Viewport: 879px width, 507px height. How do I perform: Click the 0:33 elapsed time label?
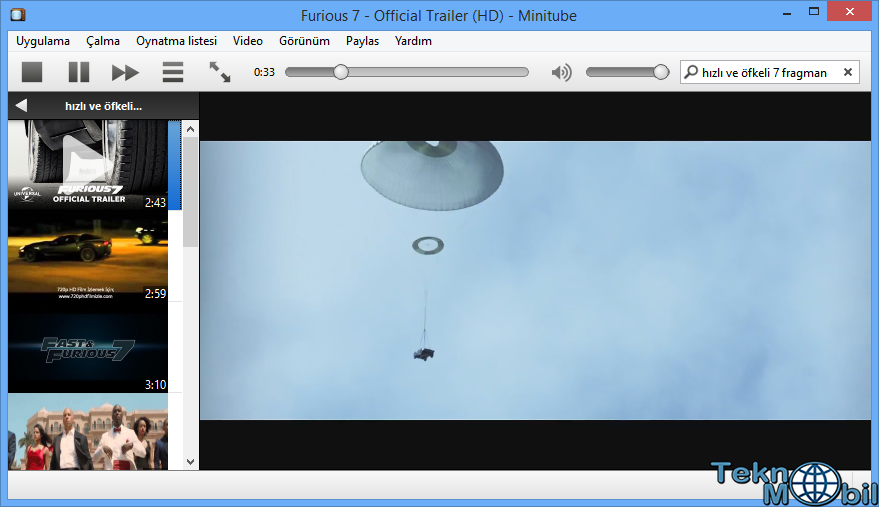264,72
